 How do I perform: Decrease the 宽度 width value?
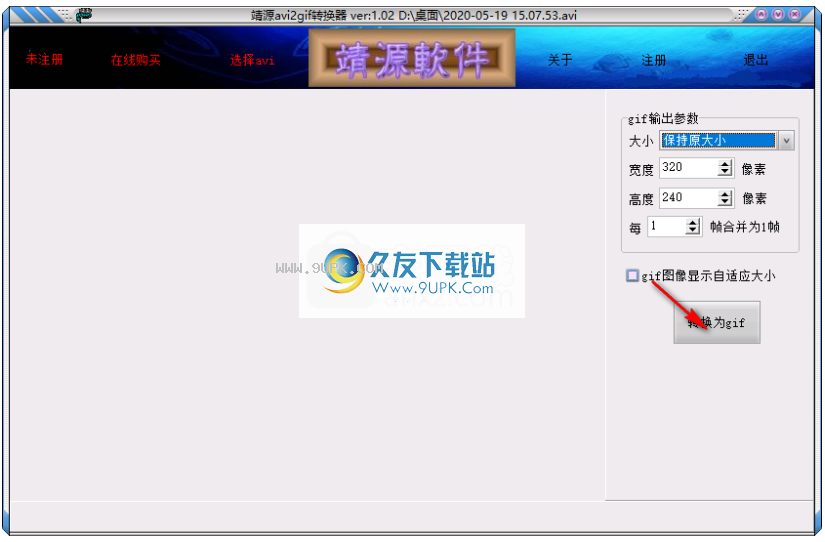[725, 173]
